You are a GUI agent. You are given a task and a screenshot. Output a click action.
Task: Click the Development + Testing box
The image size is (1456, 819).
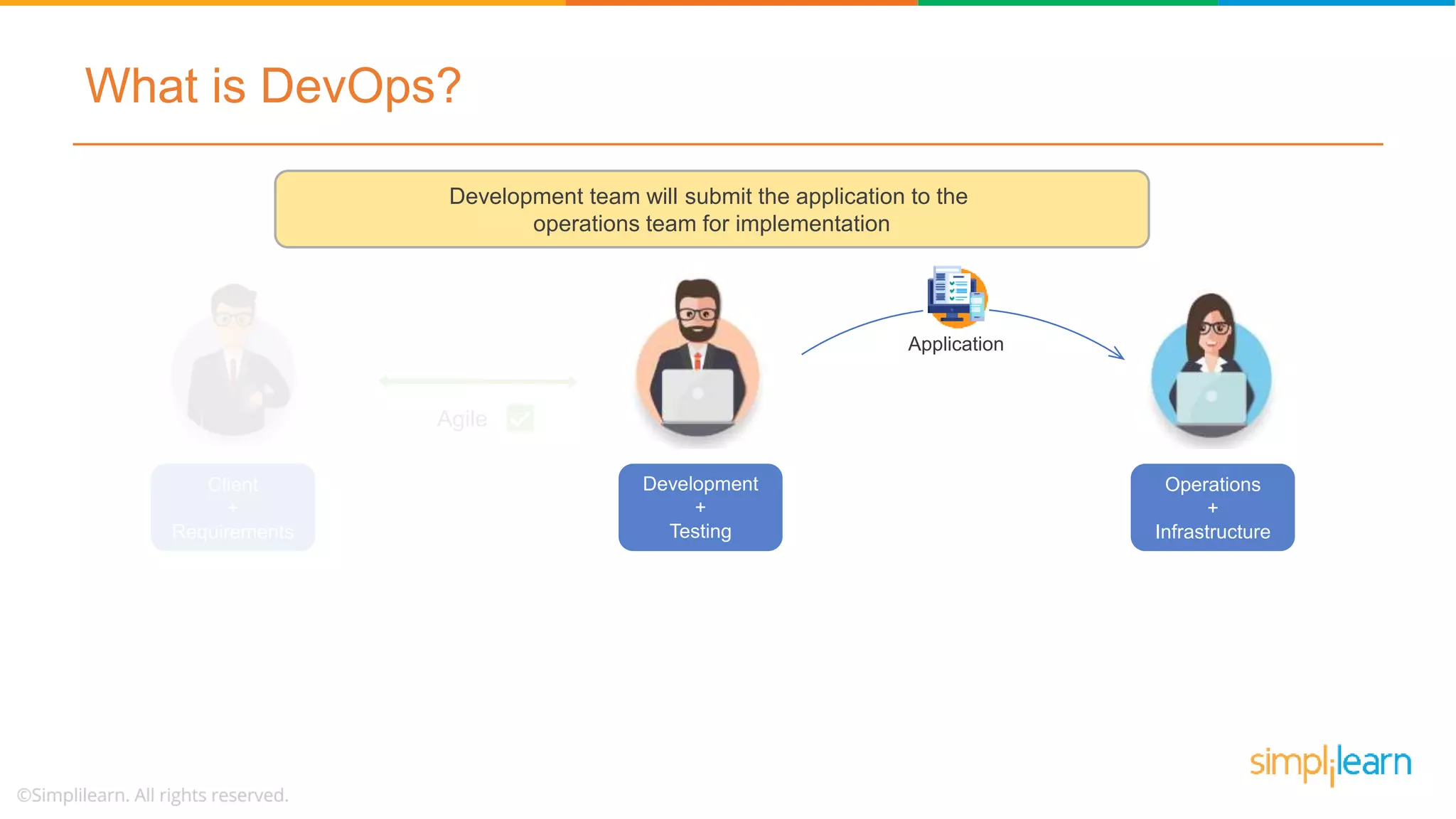point(700,507)
